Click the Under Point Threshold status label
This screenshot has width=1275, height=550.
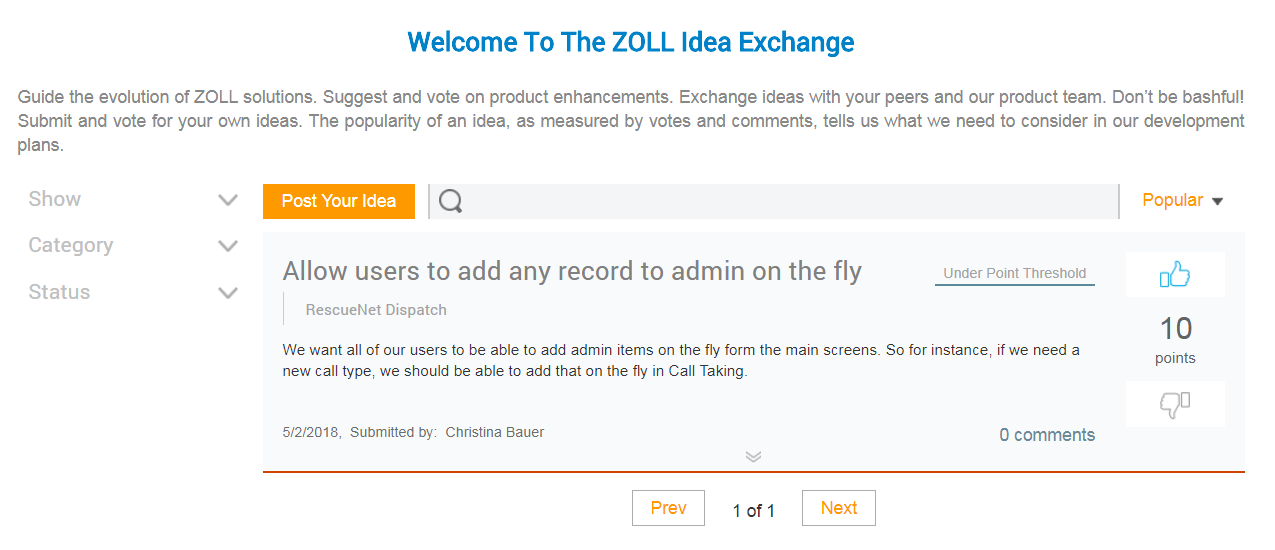pyautogui.click(x=1015, y=273)
